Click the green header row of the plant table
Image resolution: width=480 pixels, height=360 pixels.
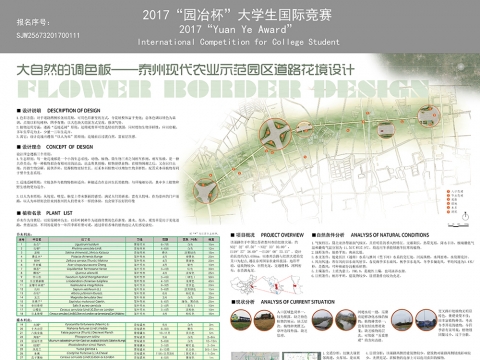118,239
